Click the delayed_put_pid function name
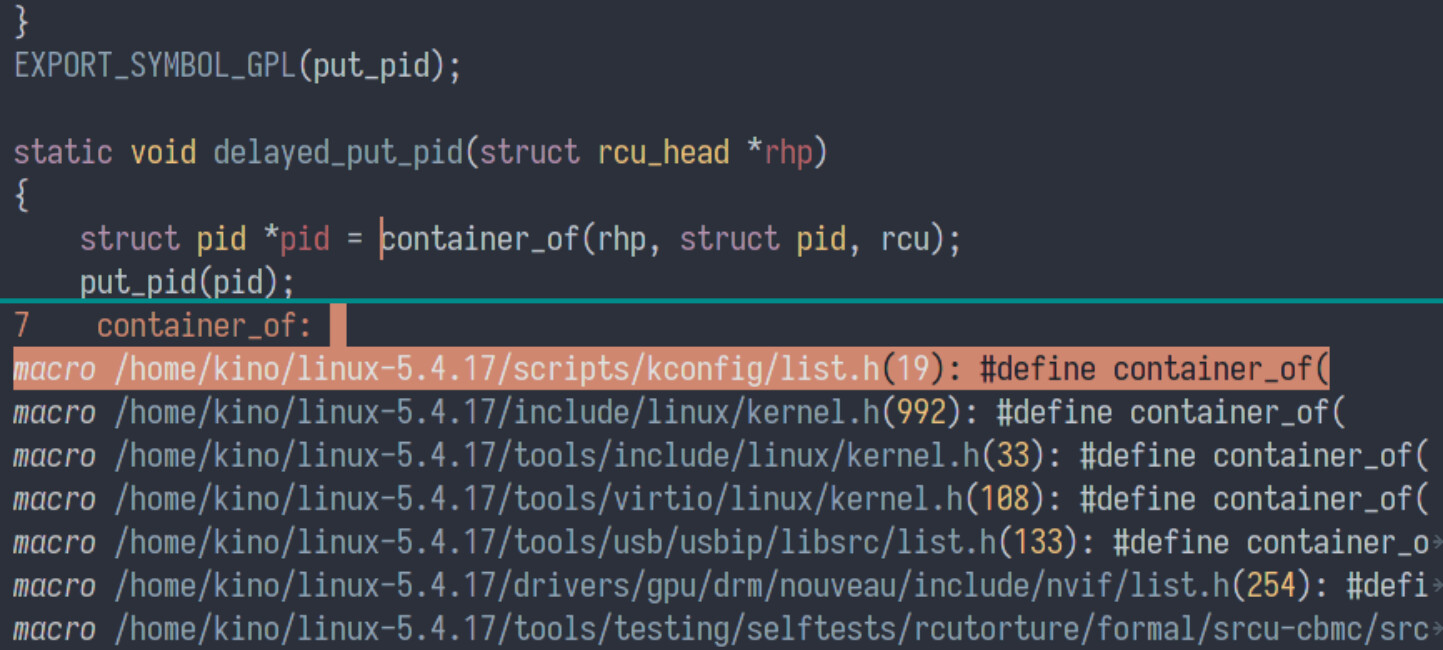Viewport: 1443px width, 650px height. click(338, 153)
